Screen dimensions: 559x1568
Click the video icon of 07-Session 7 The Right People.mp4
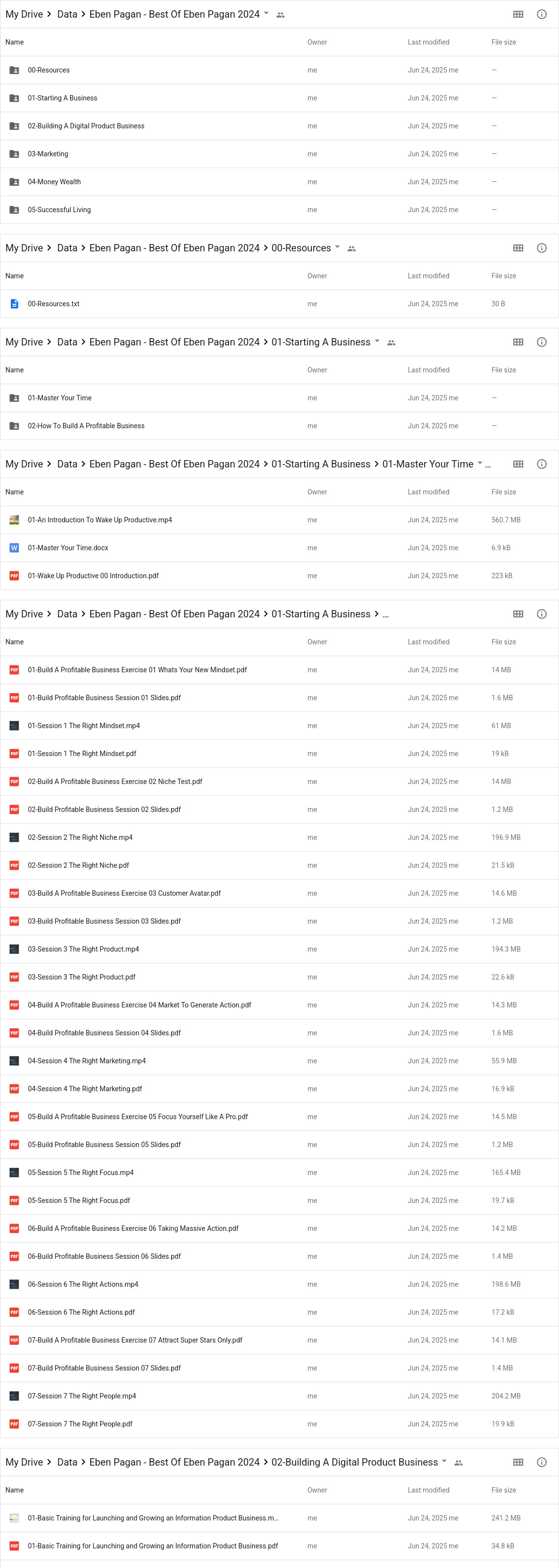pos(14,1396)
